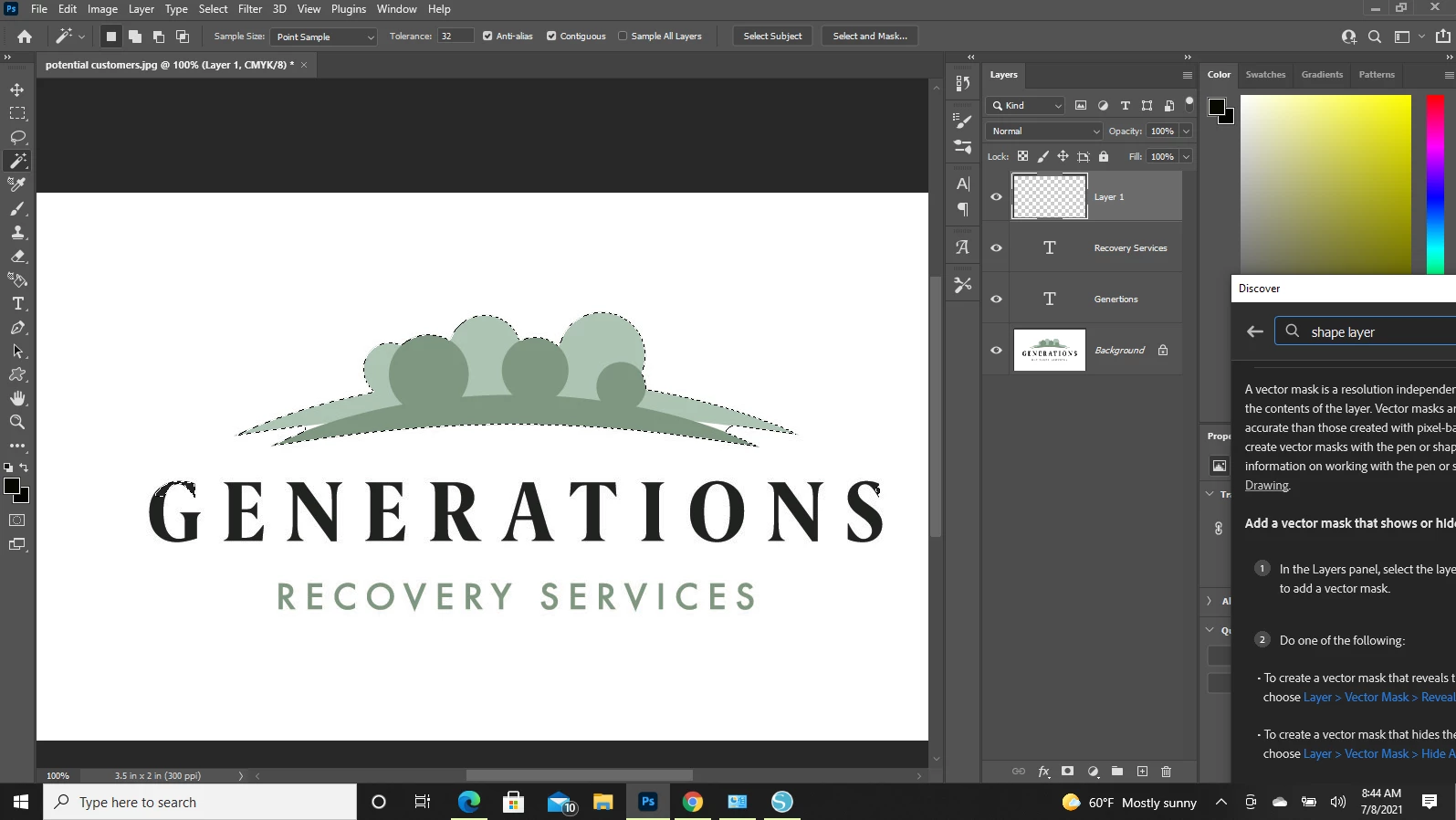Hide Genertions text layer visibility

coord(996,300)
